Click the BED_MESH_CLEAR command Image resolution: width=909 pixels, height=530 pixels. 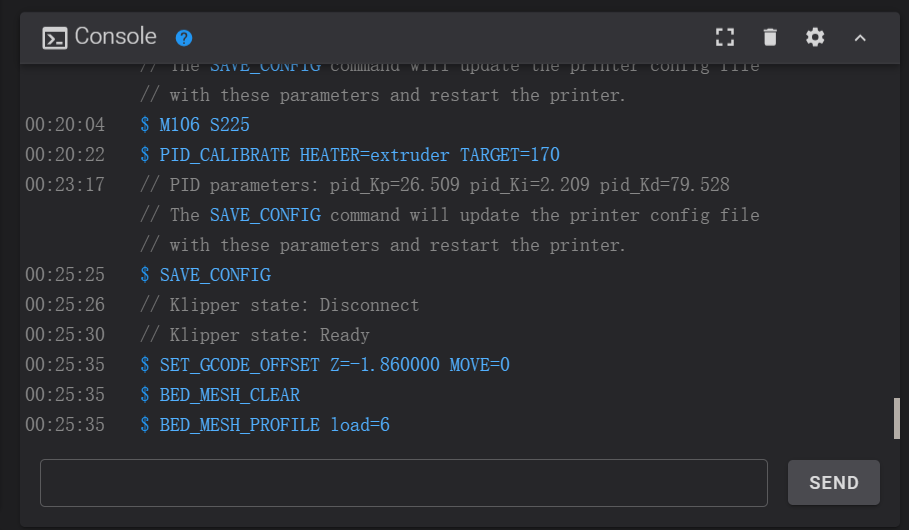pyautogui.click(x=229, y=395)
